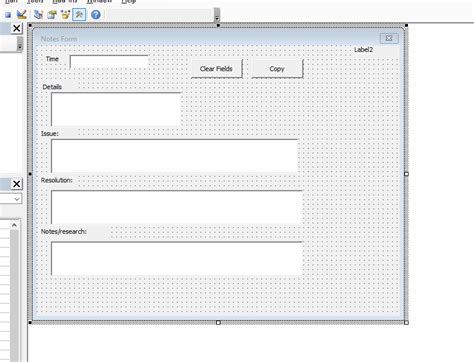474x362 pixels.
Task: Click the Reset (stop) toolbar icon
Action: pos(8,15)
